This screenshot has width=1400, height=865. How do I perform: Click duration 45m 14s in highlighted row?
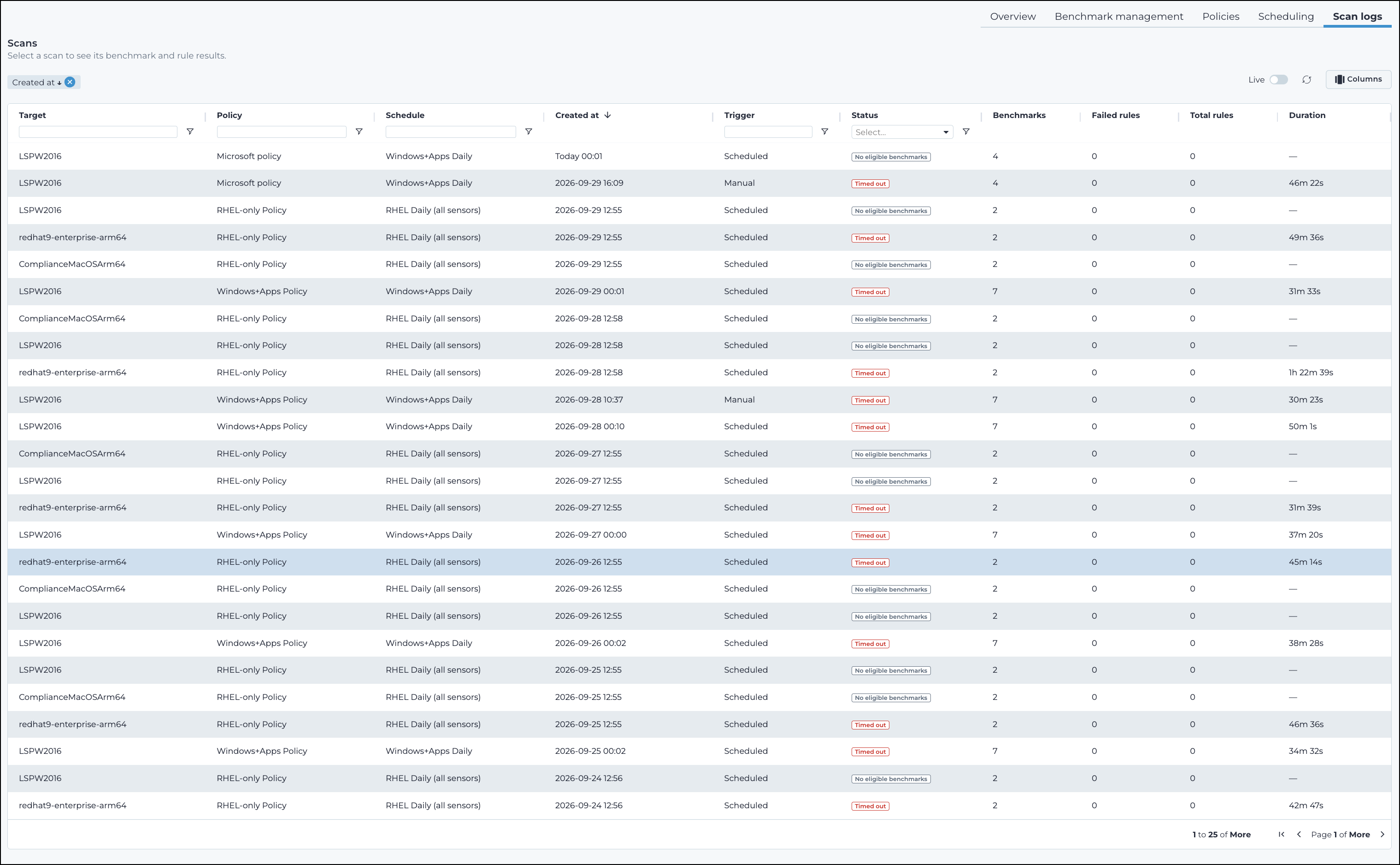1305,562
